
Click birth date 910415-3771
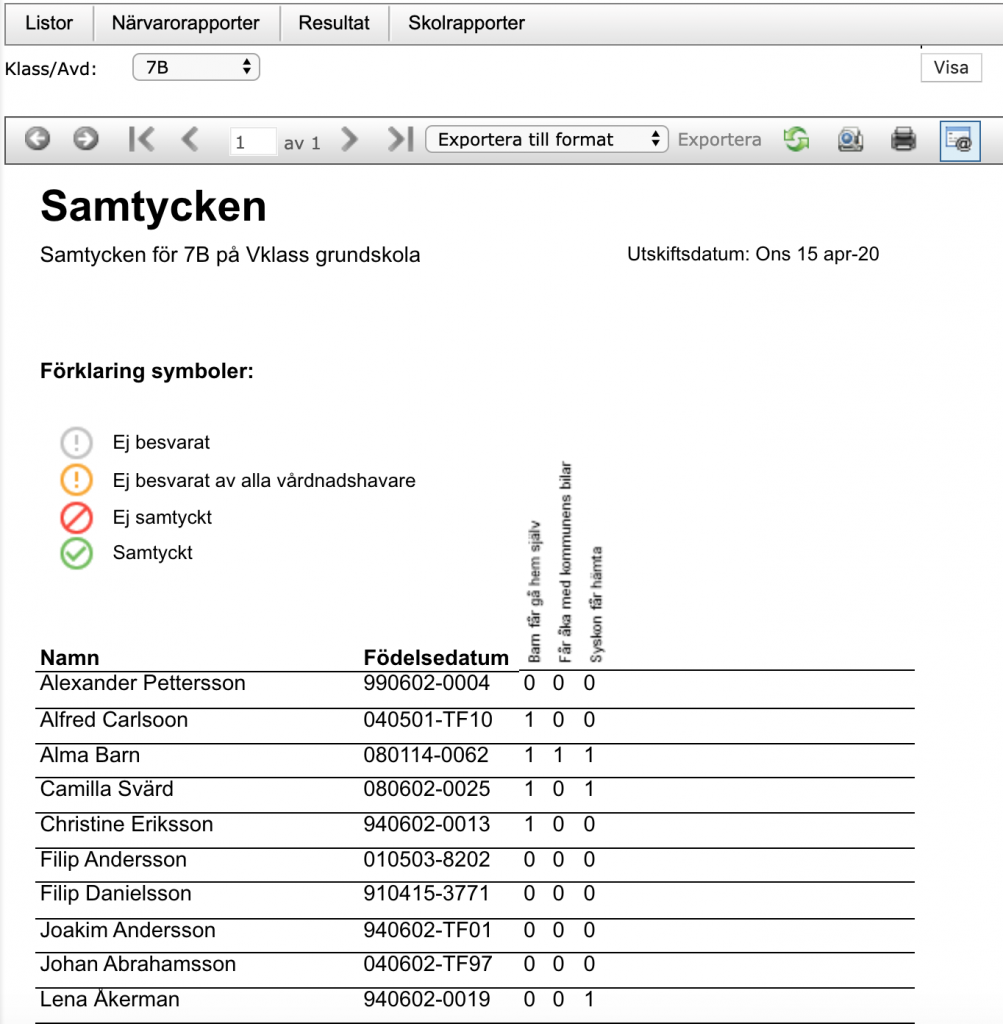[x=426, y=893]
